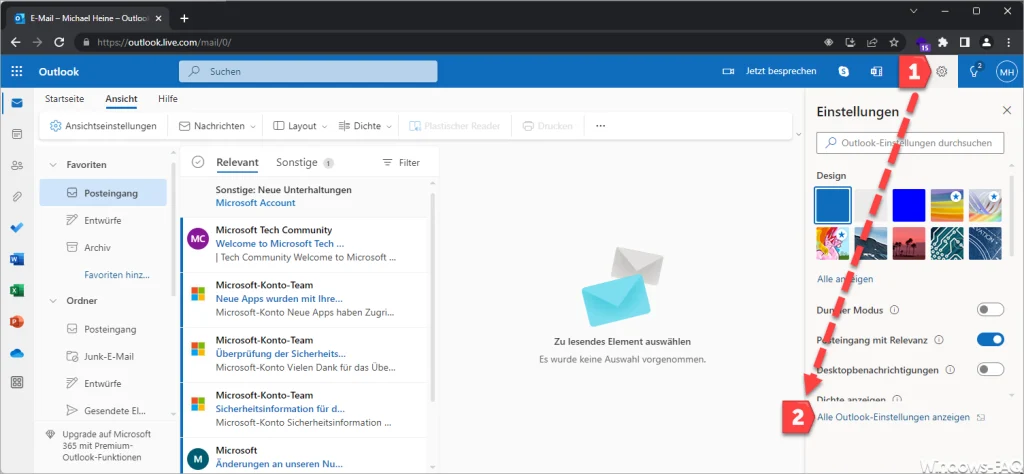Screen dimensions: 1024x474
Task: Open the Dichte dropdown
Action: pos(365,126)
